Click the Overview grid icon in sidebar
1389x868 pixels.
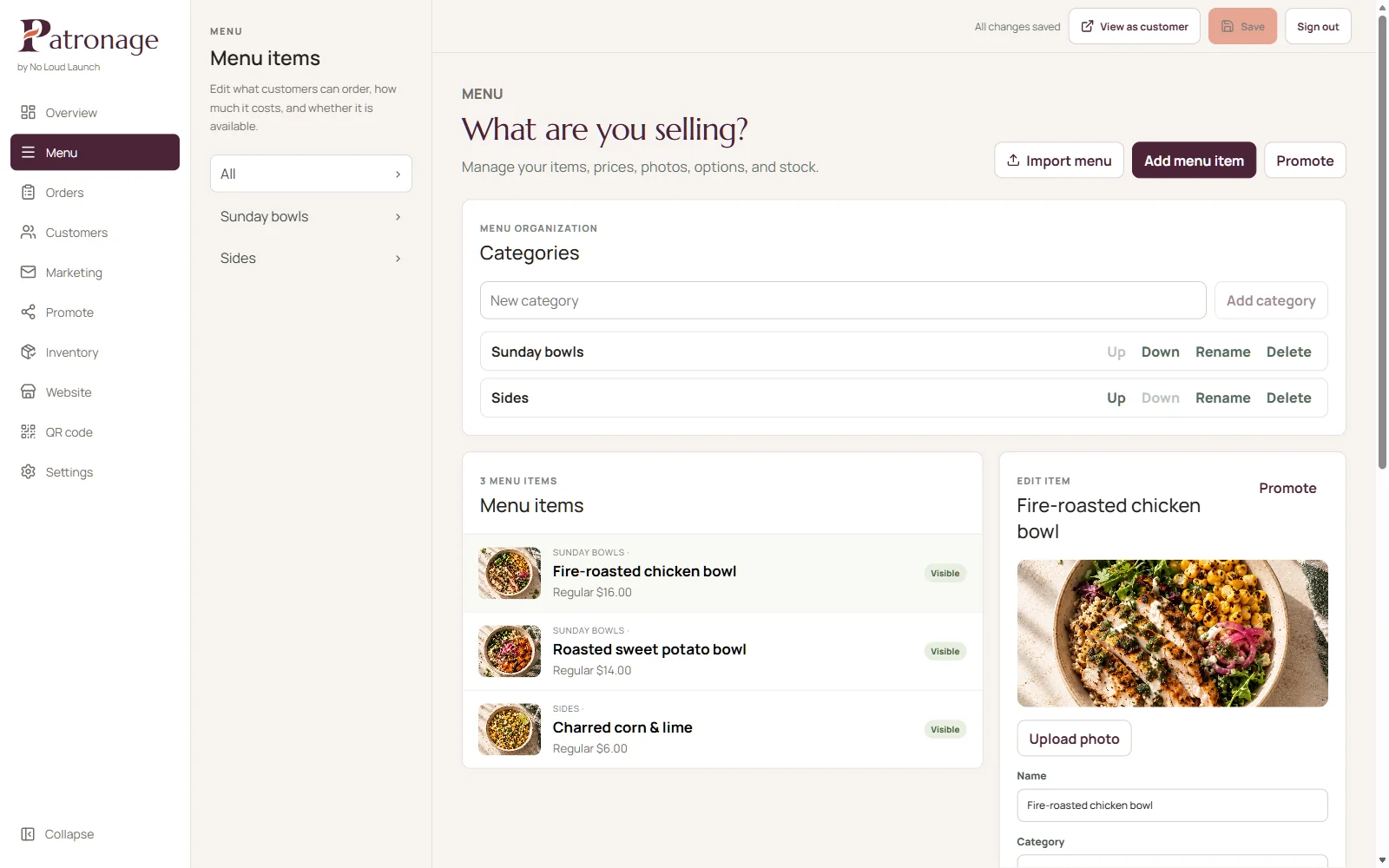[28, 113]
